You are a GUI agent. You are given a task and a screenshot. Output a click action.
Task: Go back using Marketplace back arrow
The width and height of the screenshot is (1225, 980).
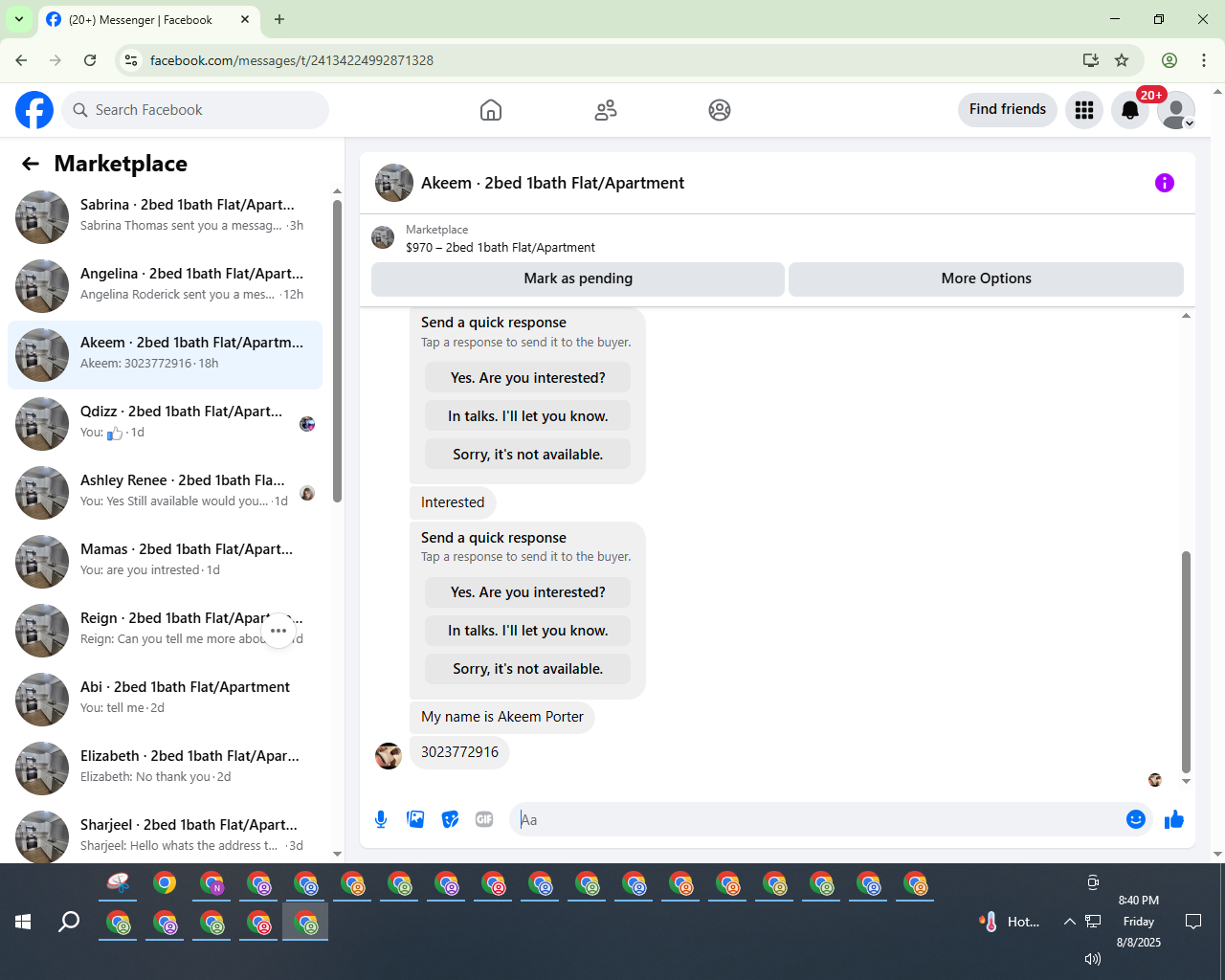click(31, 164)
